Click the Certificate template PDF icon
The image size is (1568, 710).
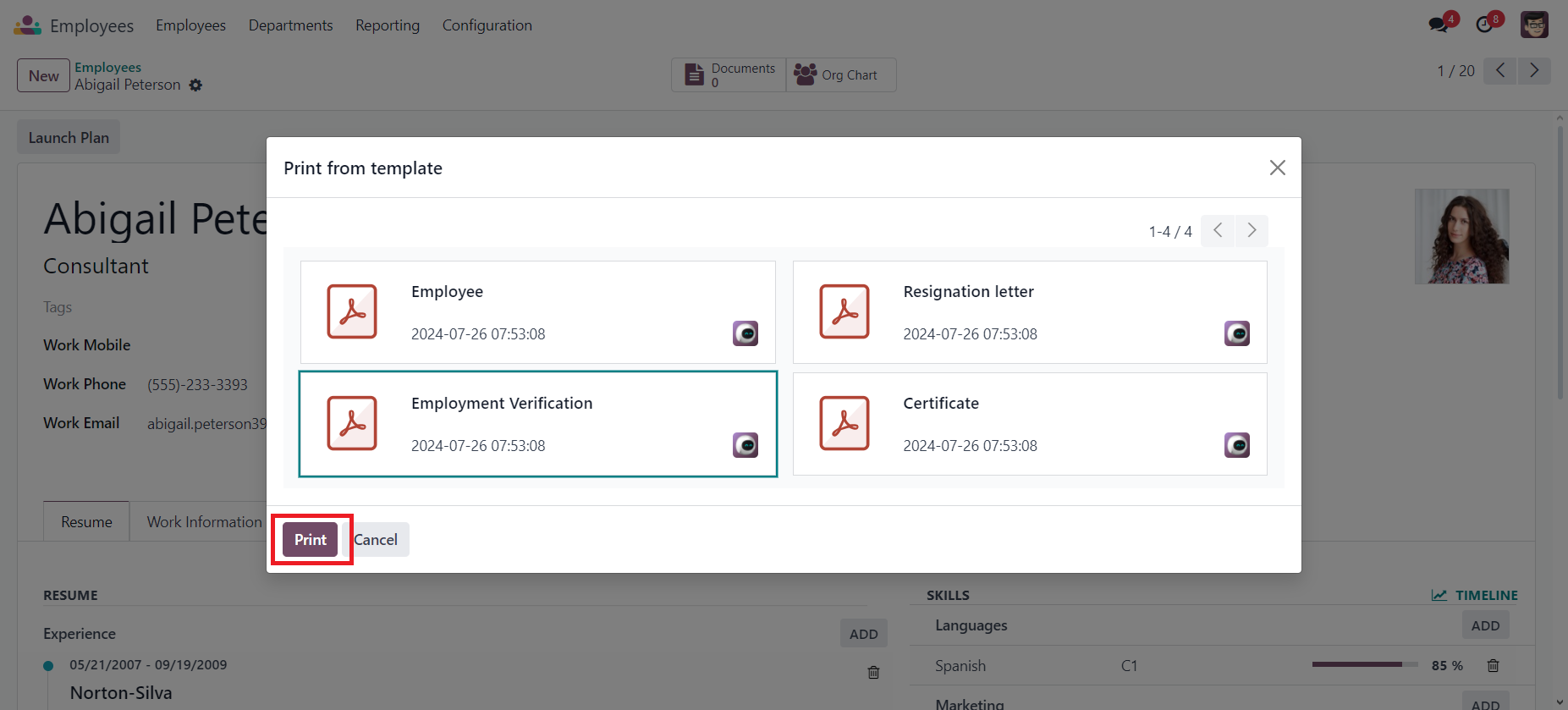pos(844,423)
